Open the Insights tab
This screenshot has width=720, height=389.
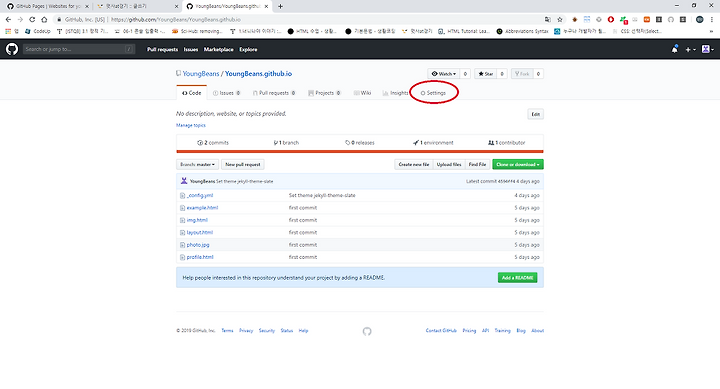click(395, 93)
